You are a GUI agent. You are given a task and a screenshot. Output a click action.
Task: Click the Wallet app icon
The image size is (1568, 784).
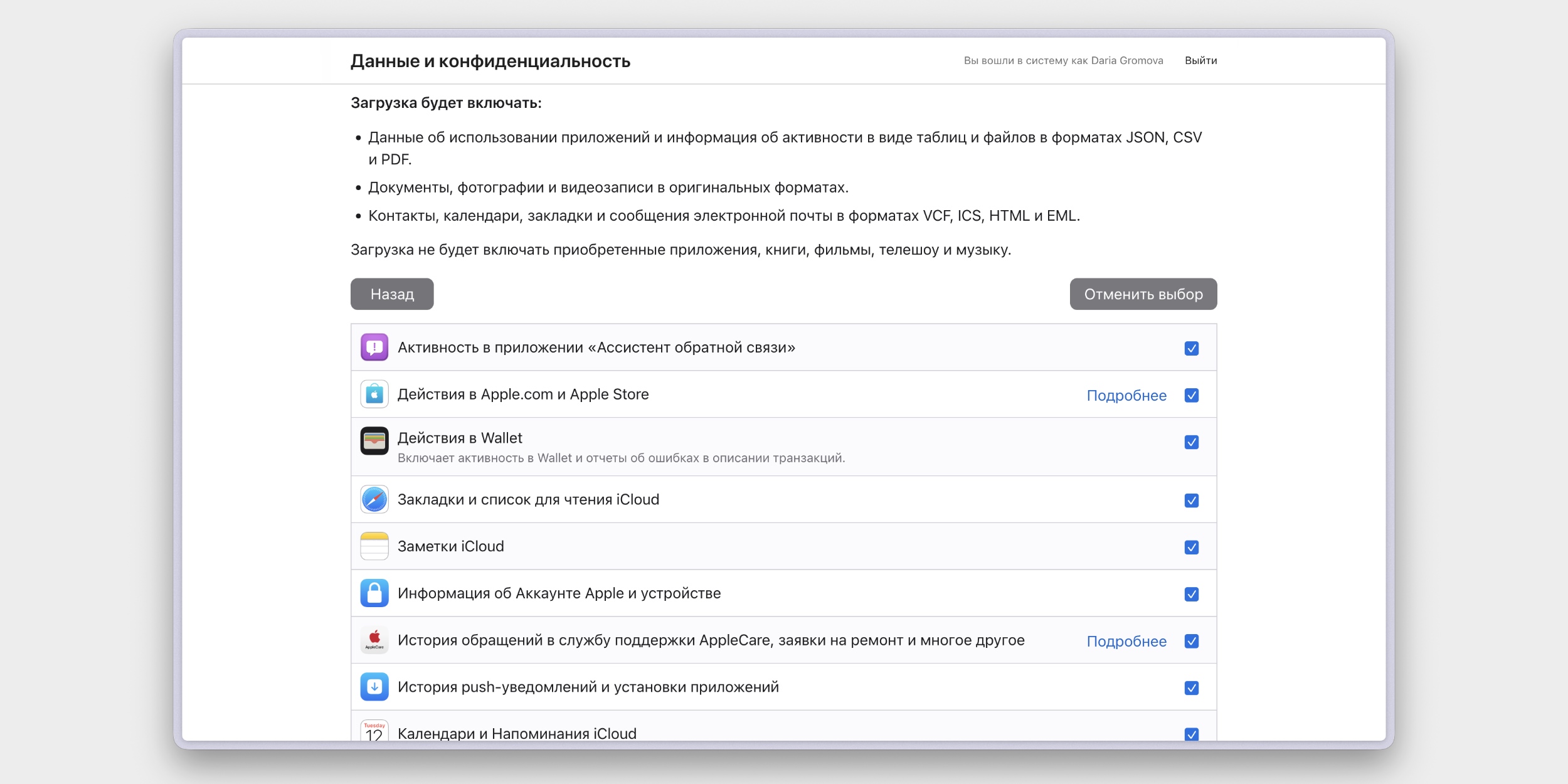tap(374, 441)
